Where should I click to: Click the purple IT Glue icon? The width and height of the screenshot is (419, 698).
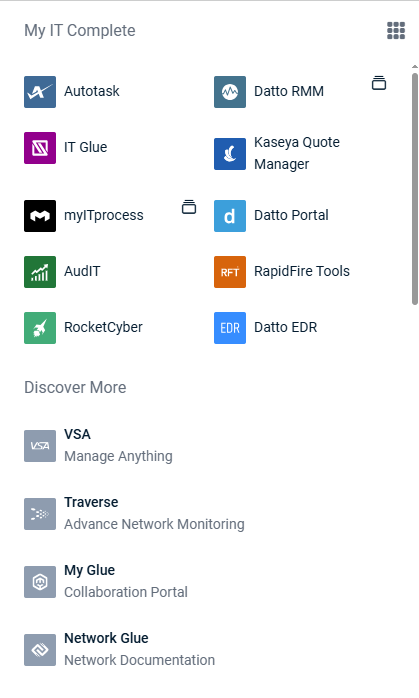click(x=40, y=148)
